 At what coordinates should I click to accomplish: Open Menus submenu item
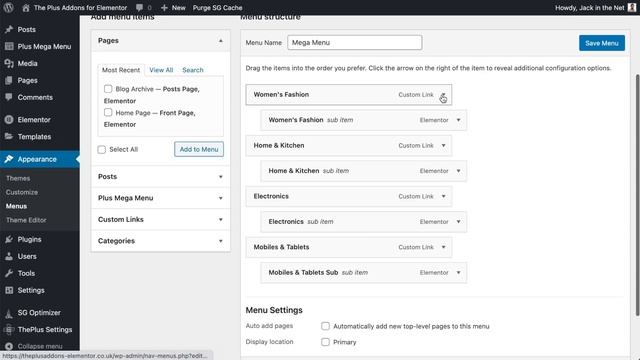16,206
